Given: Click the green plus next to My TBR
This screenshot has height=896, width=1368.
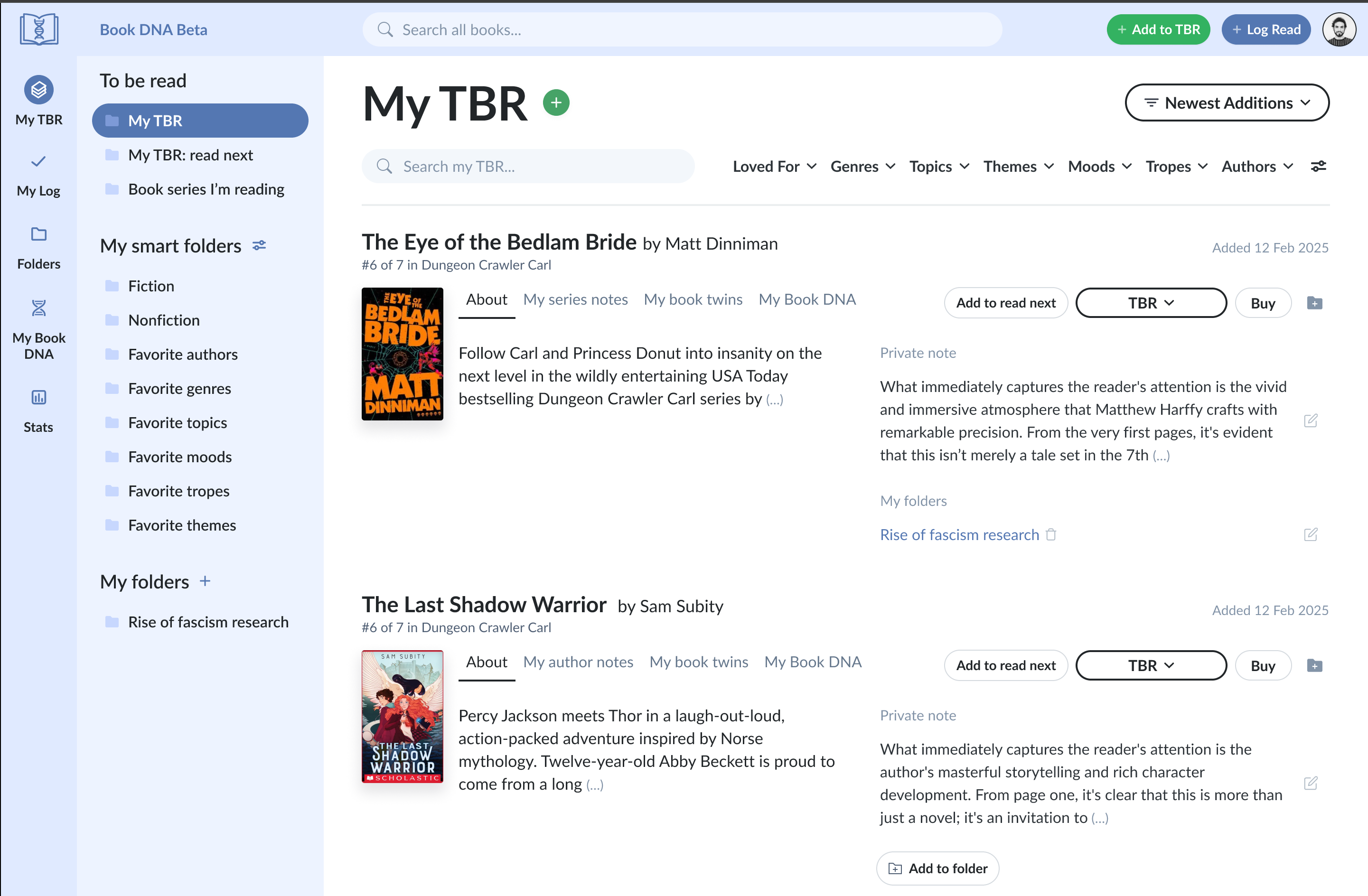Looking at the screenshot, I should [x=555, y=103].
